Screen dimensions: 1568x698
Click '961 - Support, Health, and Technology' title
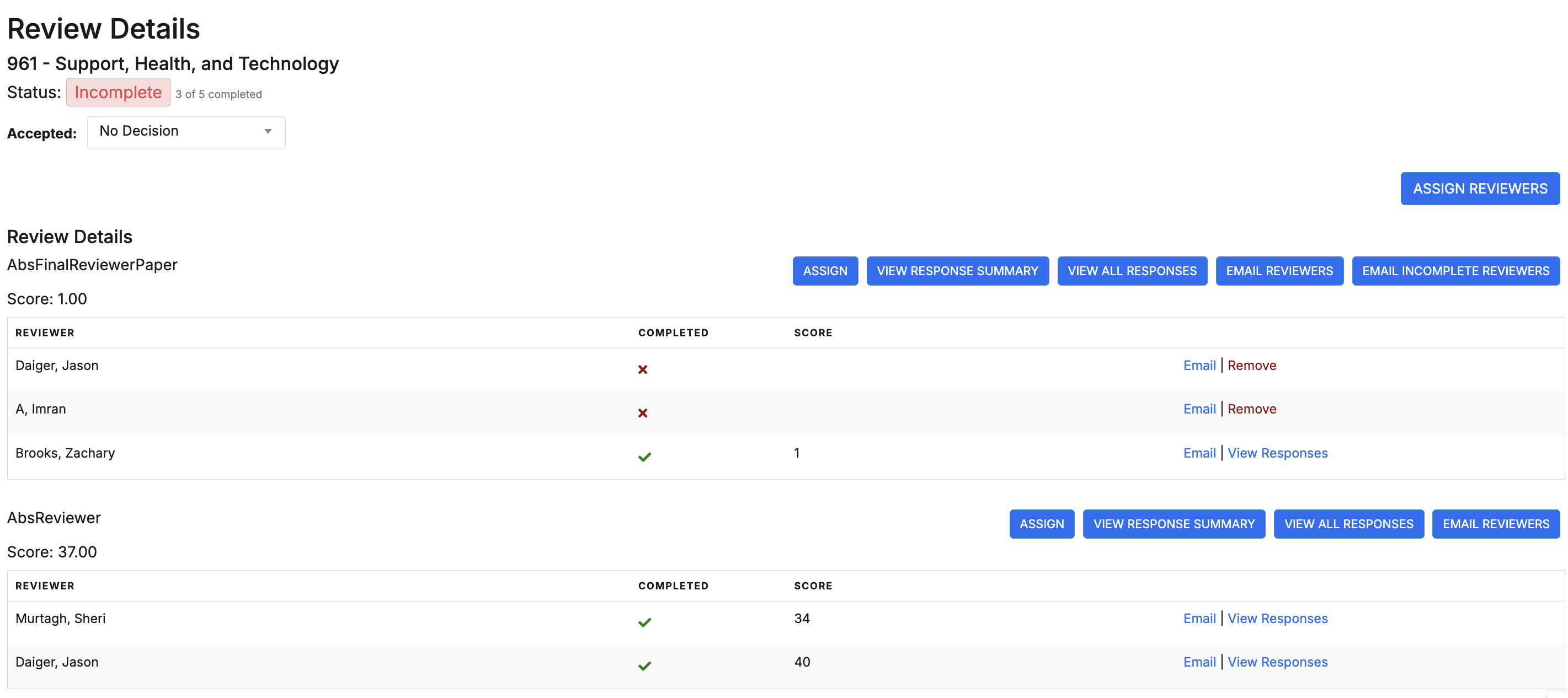point(173,64)
